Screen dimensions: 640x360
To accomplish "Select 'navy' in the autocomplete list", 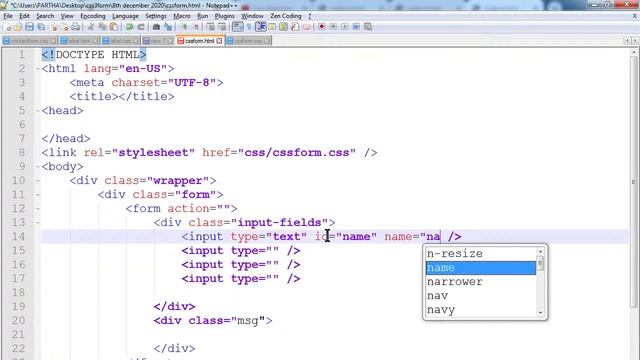I will point(481,310).
